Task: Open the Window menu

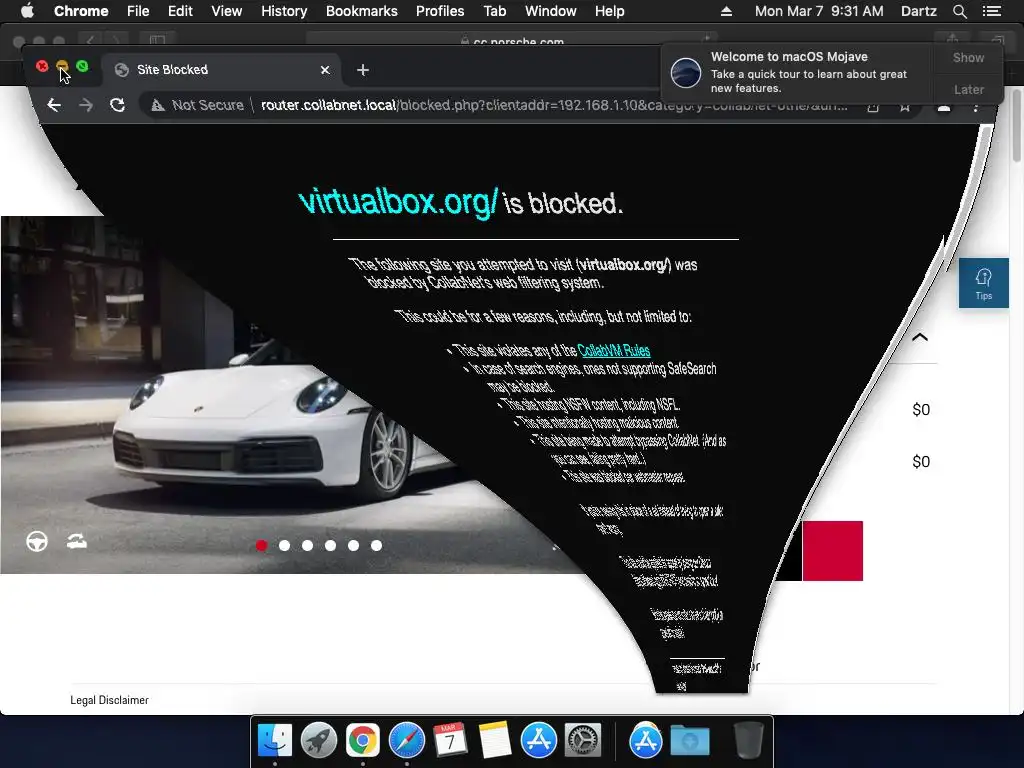Action: [551, 11]
